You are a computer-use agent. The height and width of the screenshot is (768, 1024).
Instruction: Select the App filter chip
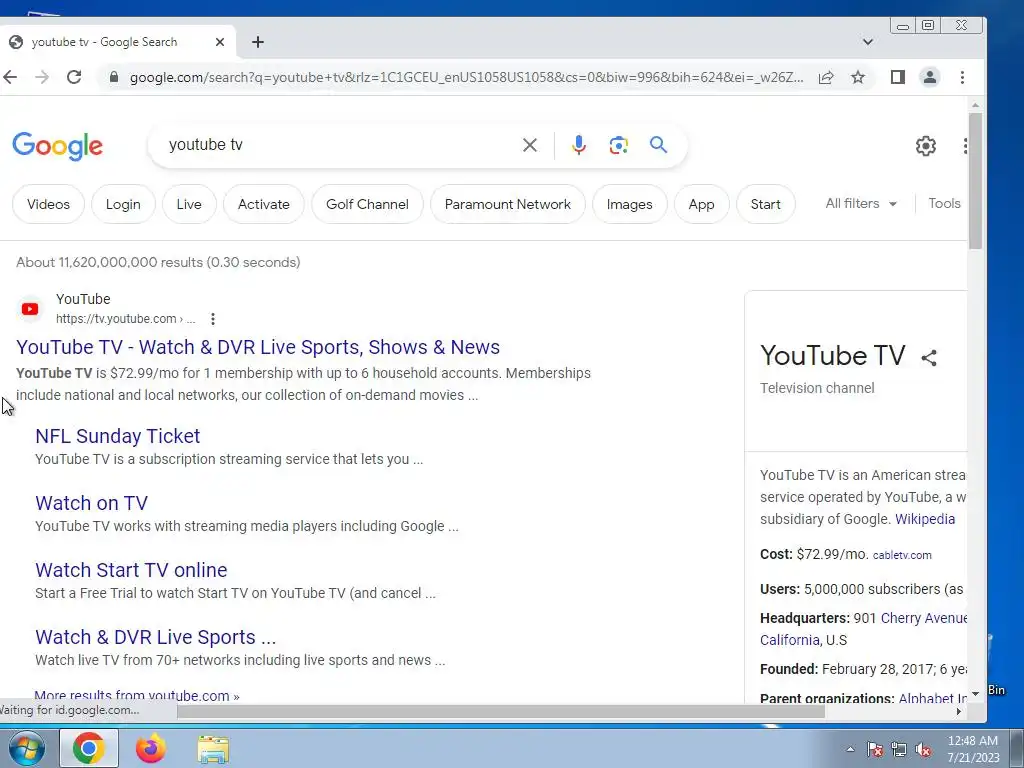coord(701,204)
